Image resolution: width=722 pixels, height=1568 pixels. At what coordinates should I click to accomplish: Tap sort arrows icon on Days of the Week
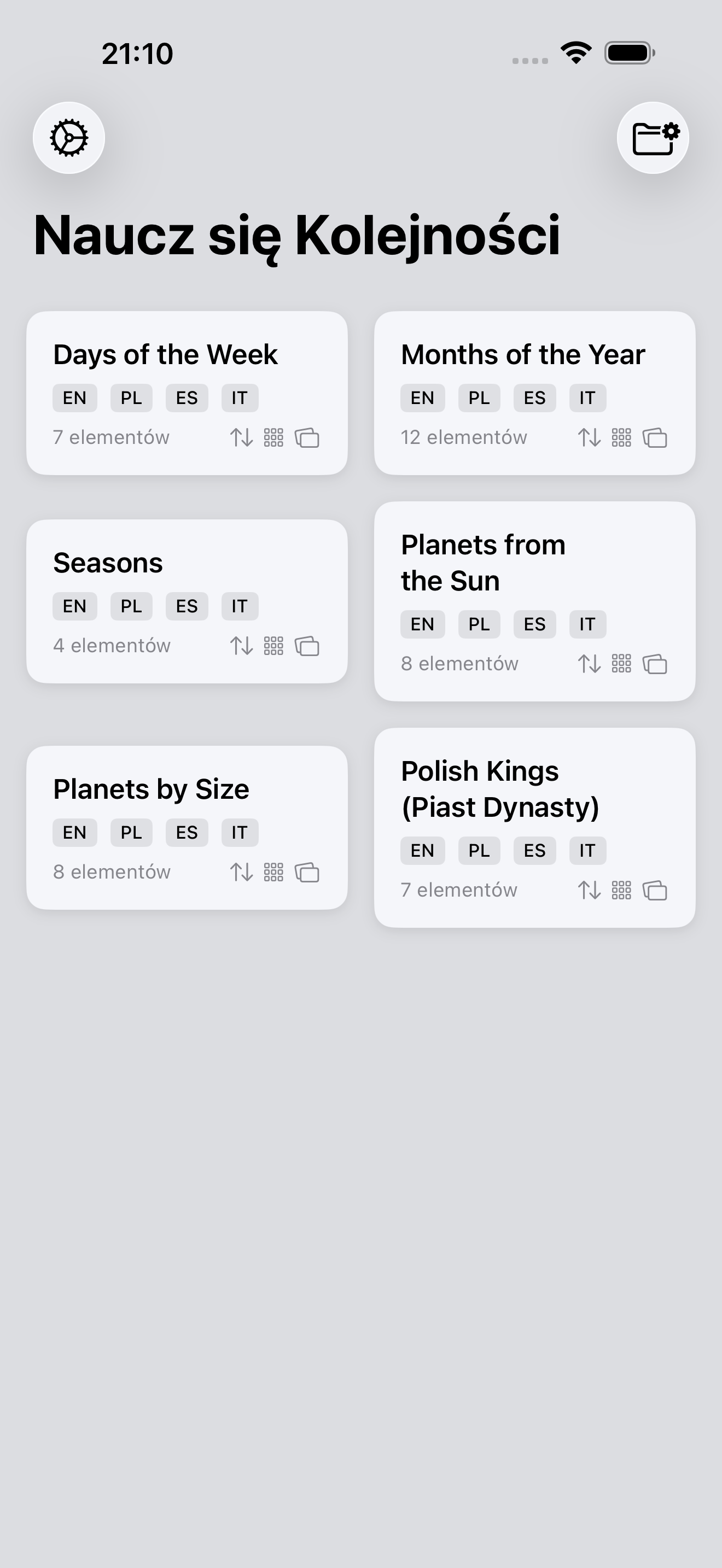(x=241, y=438)
